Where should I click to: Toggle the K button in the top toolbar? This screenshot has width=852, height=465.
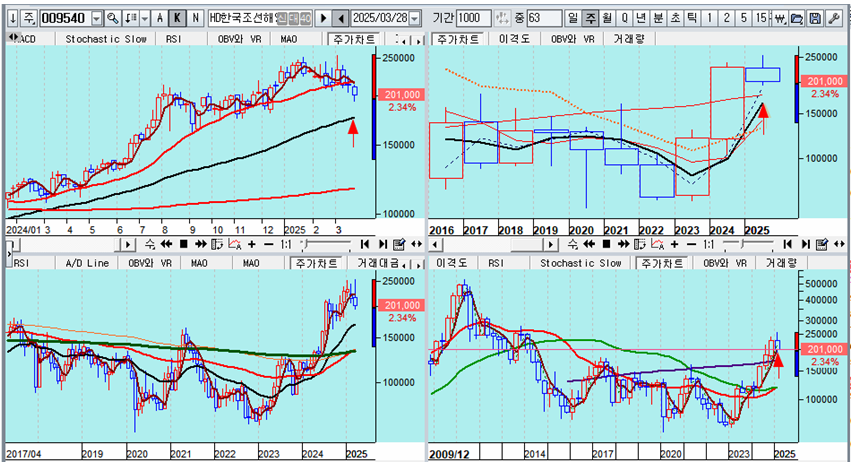tap(177, 18)
